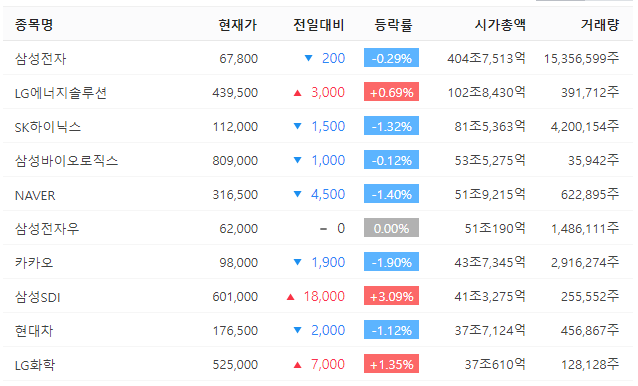Screen dimensions: 638x386
Task: Click the current price 98,000
Action: (238, 263)
